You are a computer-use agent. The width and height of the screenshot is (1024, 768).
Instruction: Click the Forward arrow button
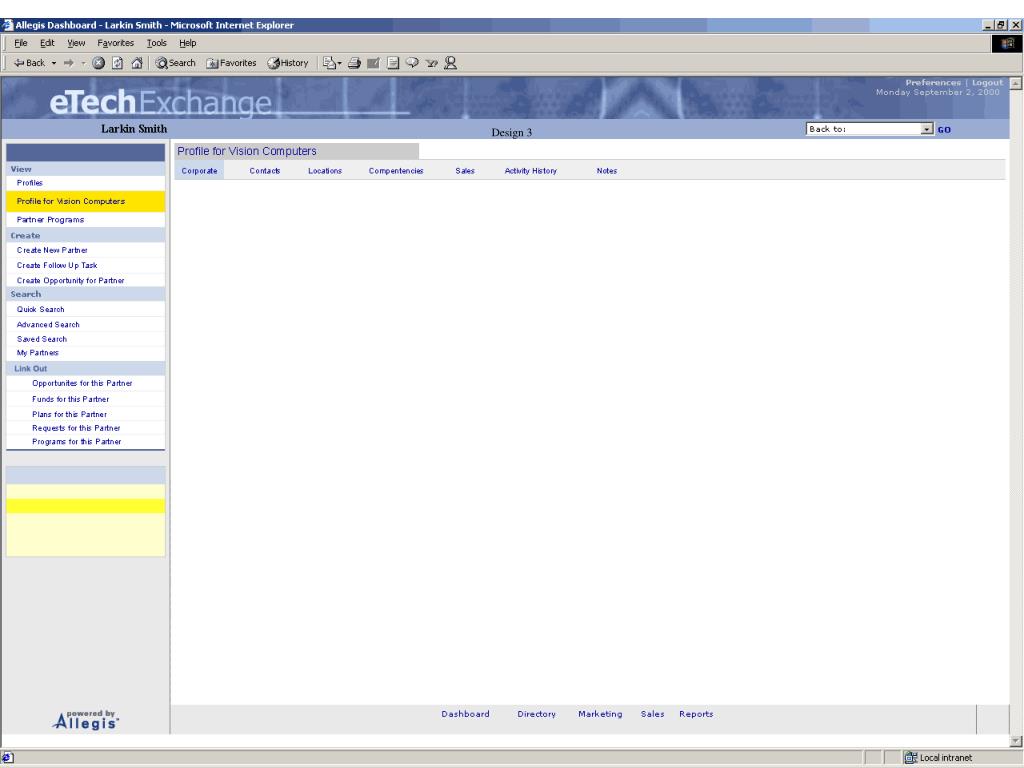pos(69,63)
